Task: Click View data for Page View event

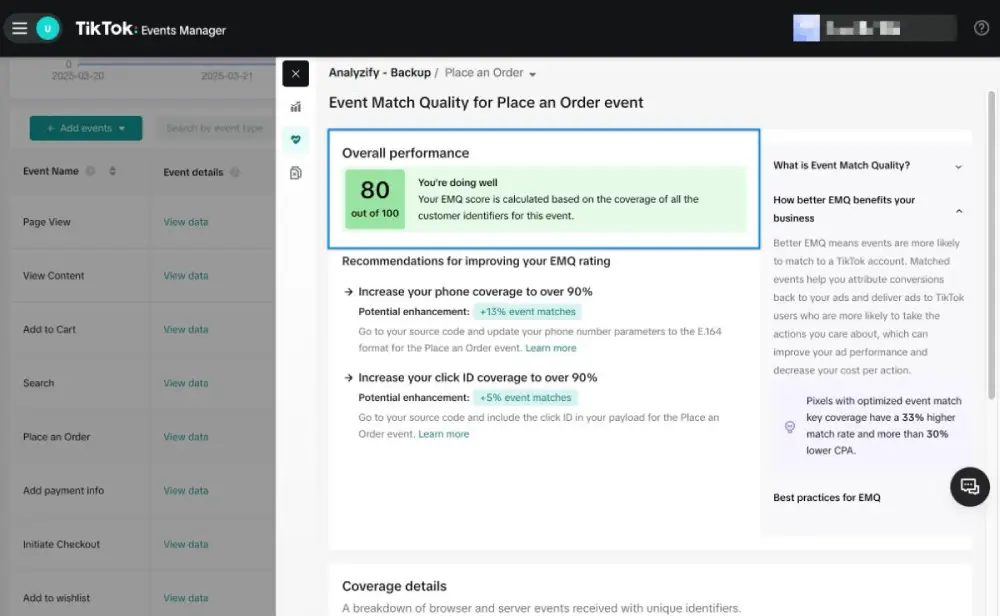Action: click(x=185, y=221)
